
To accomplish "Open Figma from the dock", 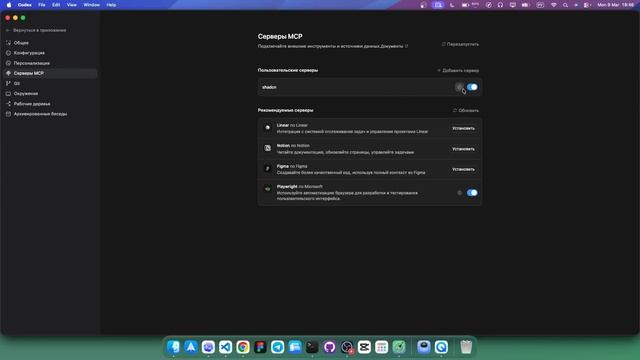I will point(260,347).
